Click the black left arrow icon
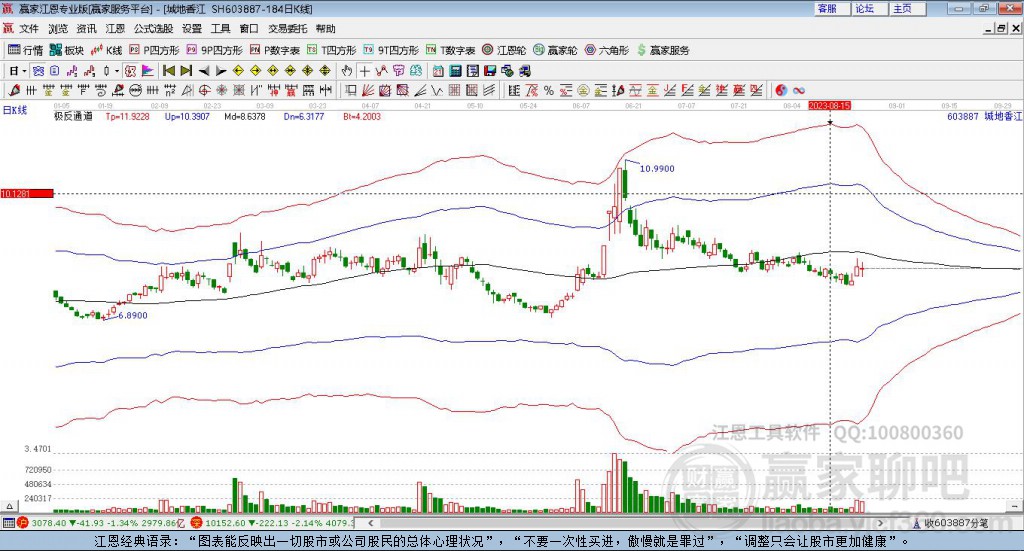The image size is (1024, 551). tap(204, 71)
